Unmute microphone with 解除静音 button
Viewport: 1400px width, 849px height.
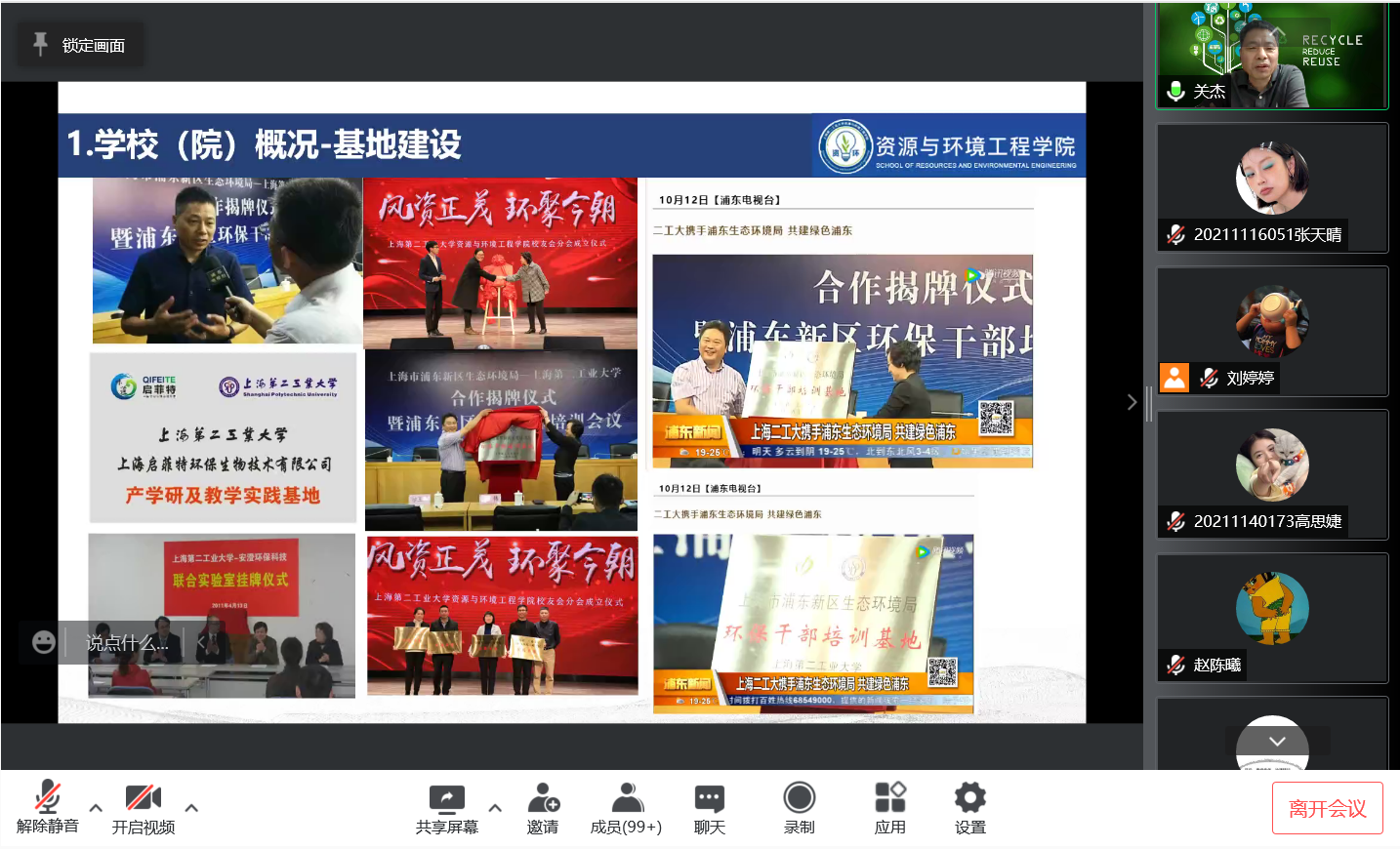click(x=47, y=807)
